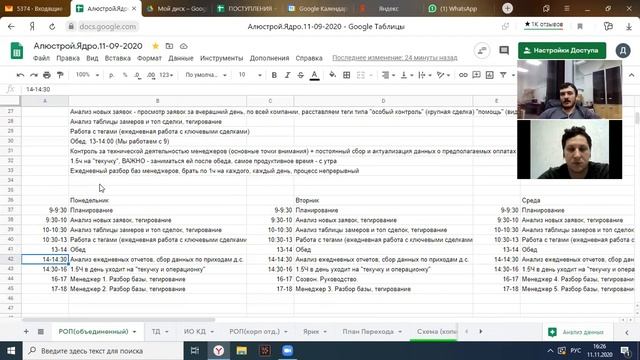This screenshot has height=360, width=640.
Task: Click the activity trend icon near comments
Action: click(482, 51)
